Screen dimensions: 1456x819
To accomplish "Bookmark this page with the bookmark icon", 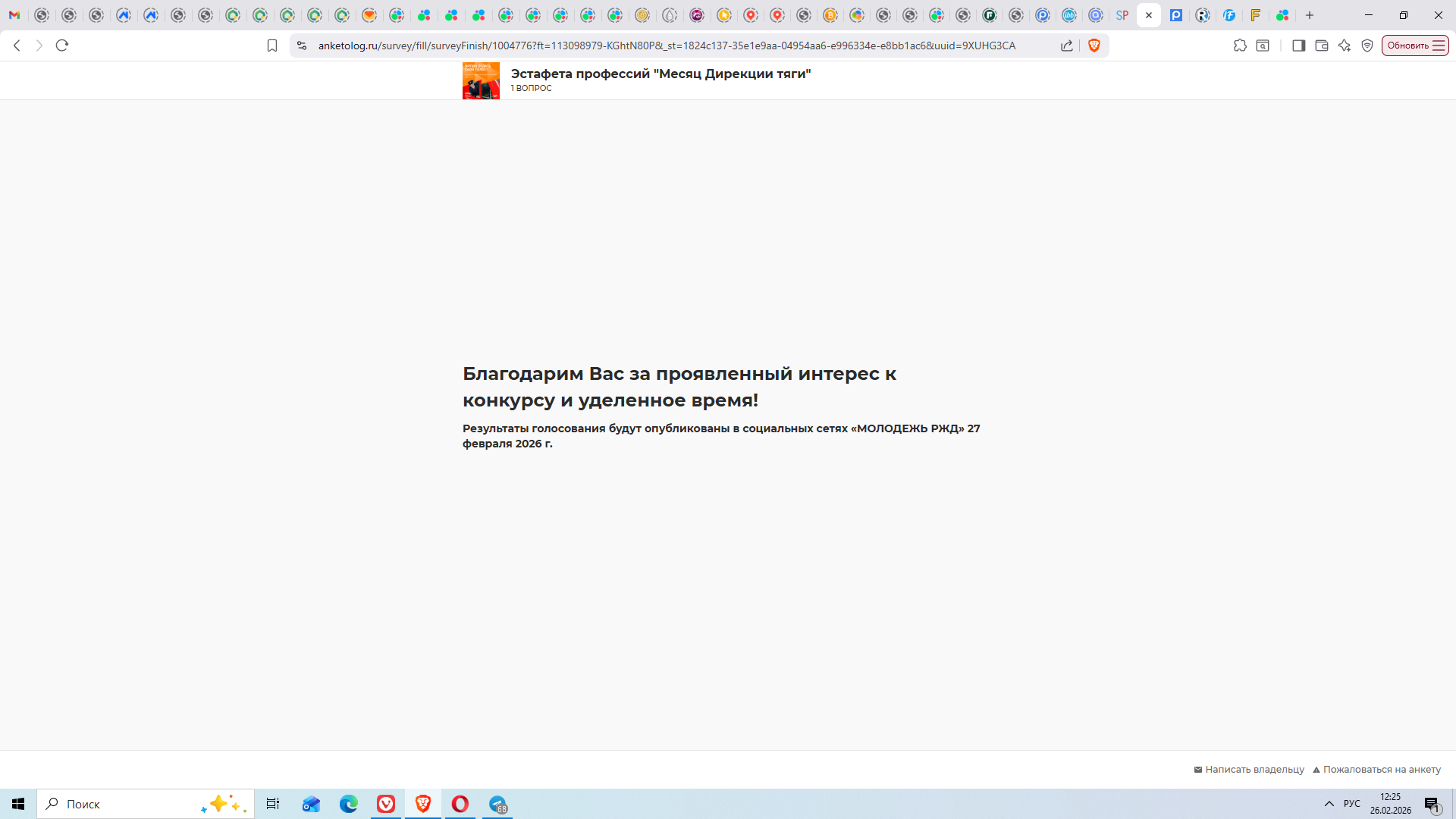I will coord(272,45).
